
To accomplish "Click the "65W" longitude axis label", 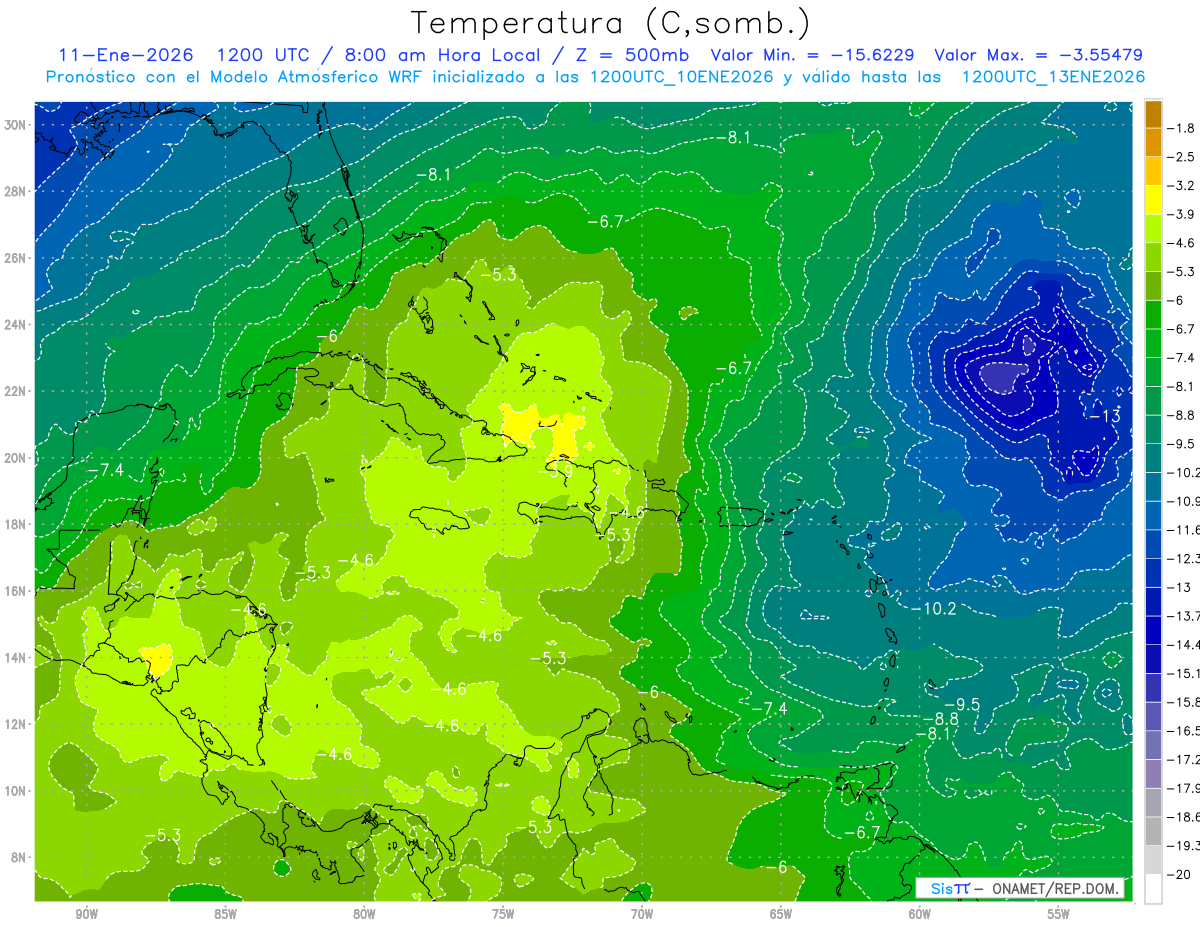I will [781, 914].
